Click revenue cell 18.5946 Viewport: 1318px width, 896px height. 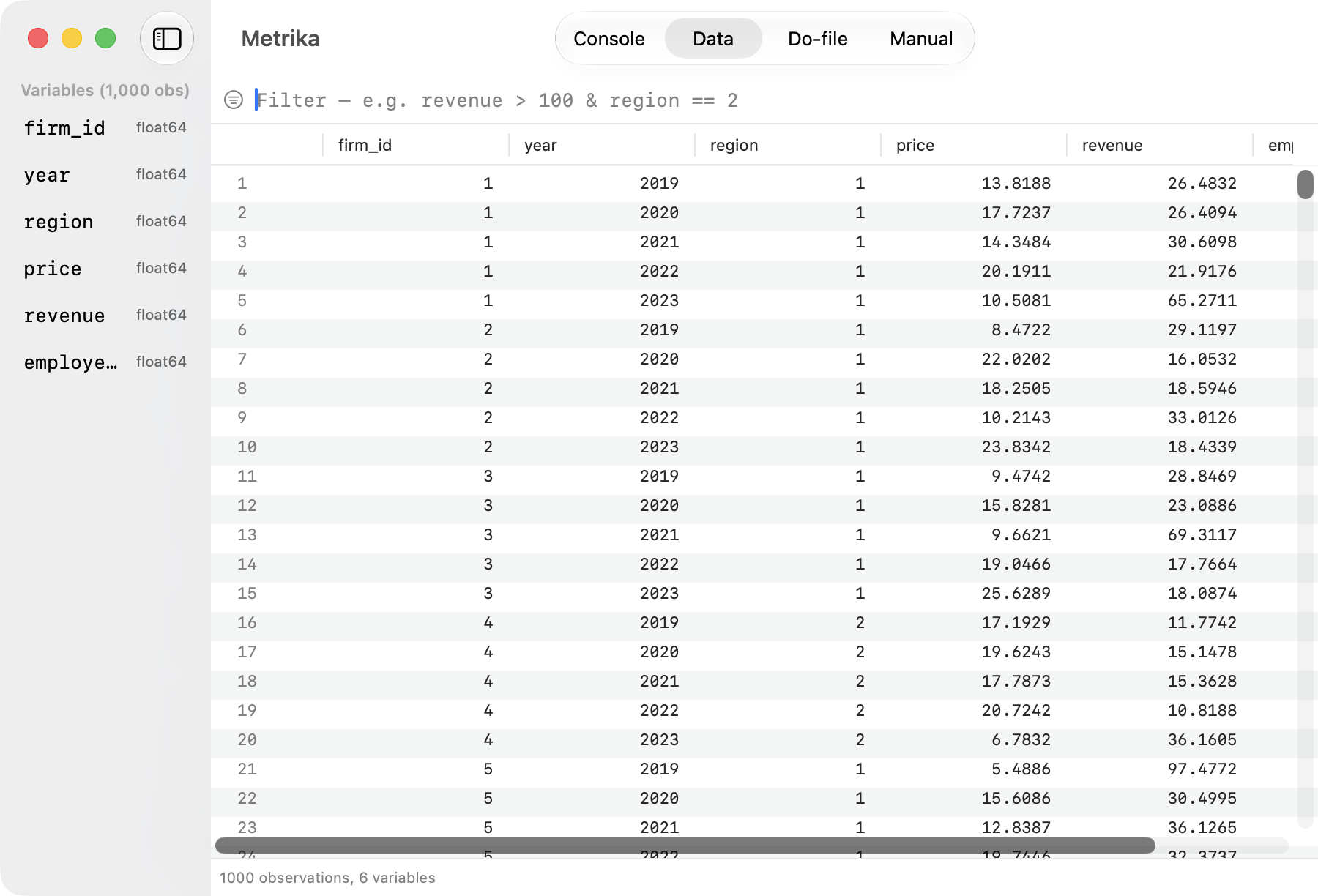(x=1202, y=388)
